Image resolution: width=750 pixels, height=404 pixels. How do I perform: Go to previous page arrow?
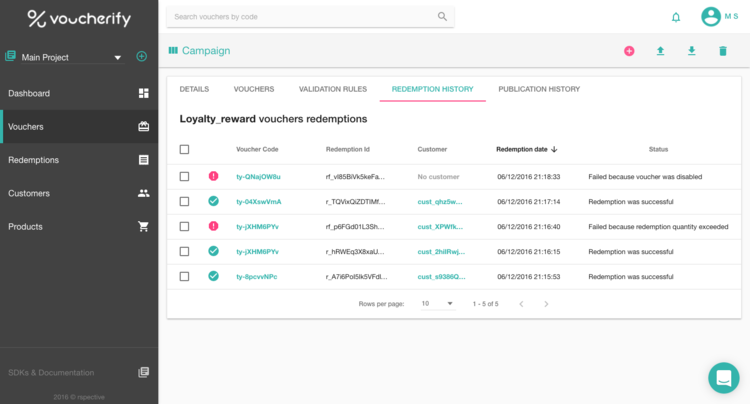(x=521, y=304)
